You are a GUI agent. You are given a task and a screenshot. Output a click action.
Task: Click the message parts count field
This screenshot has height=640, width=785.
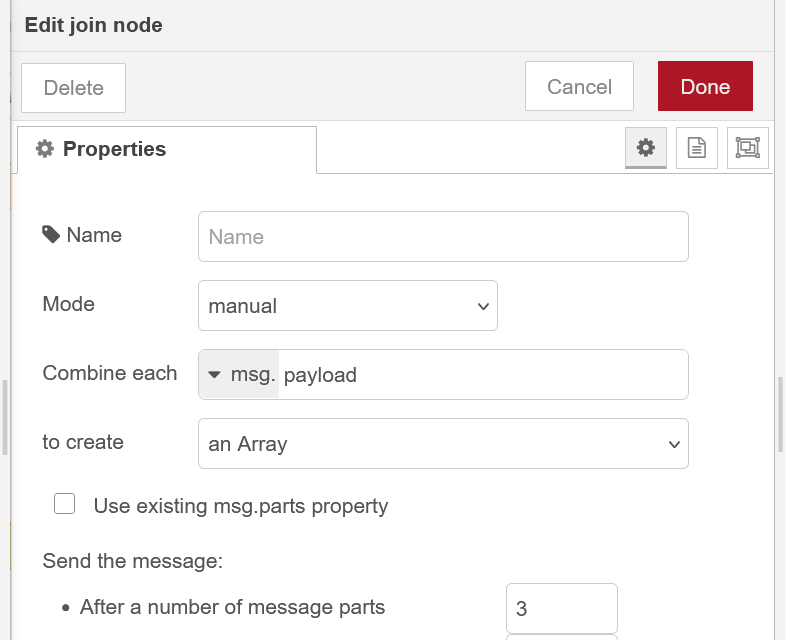pos(561,608)
